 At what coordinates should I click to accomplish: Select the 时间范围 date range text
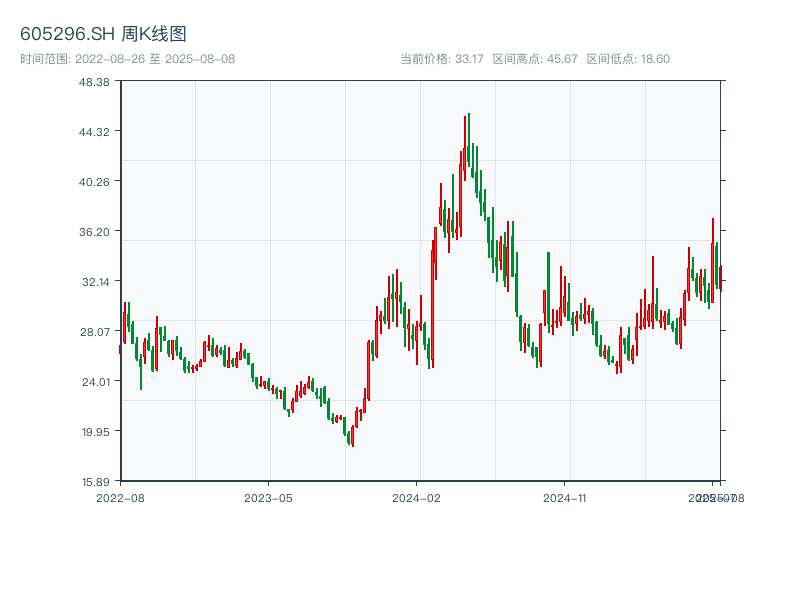128,59
